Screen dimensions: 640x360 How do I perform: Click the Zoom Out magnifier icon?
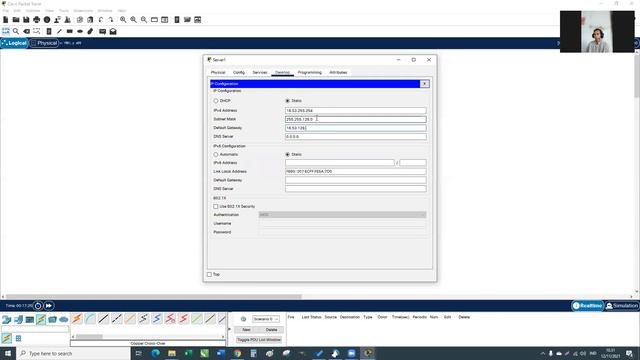coord(144,20)
